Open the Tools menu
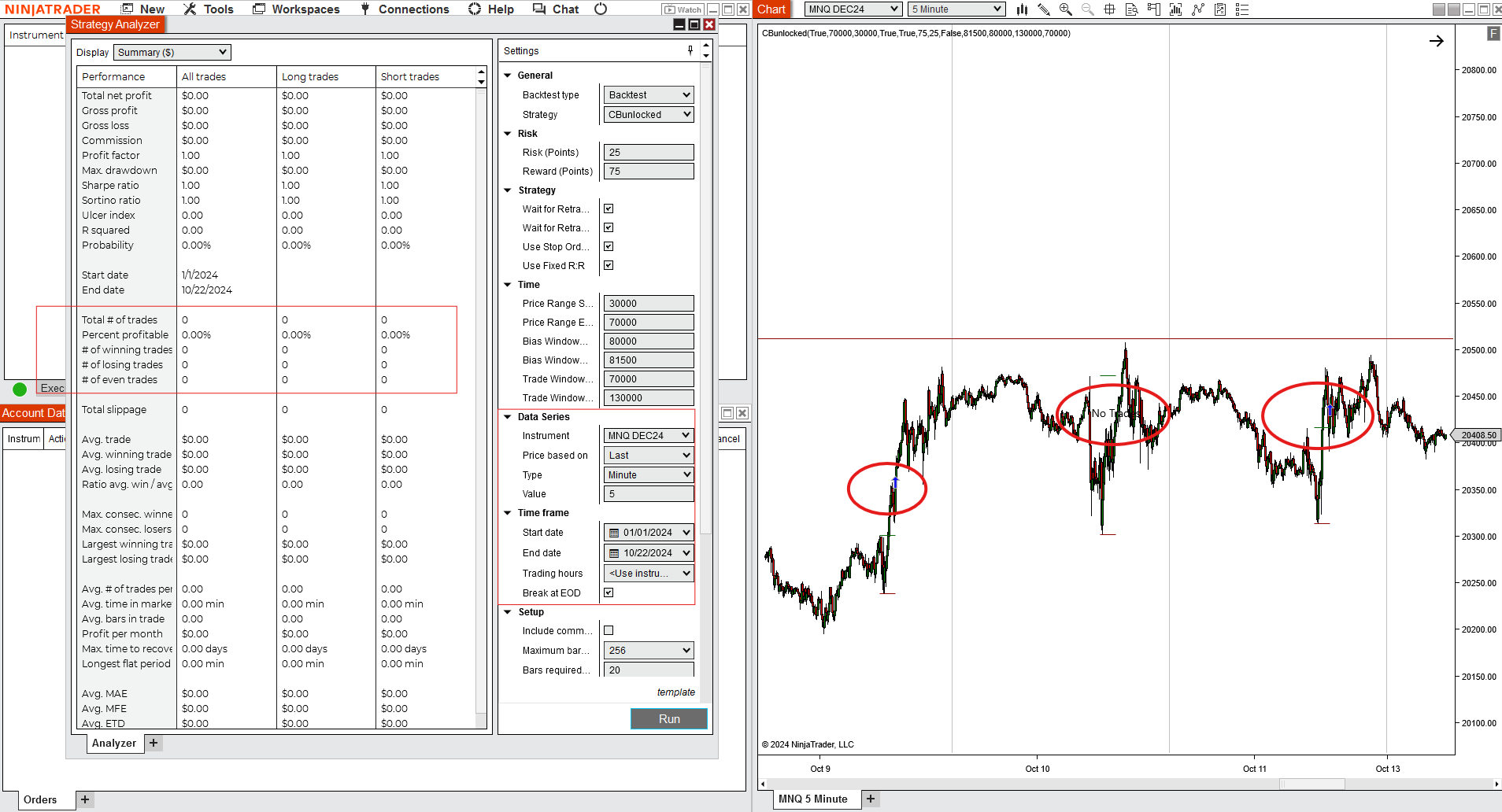The height and width of the screenshot is (812, 1502). [x=209, y=9]
